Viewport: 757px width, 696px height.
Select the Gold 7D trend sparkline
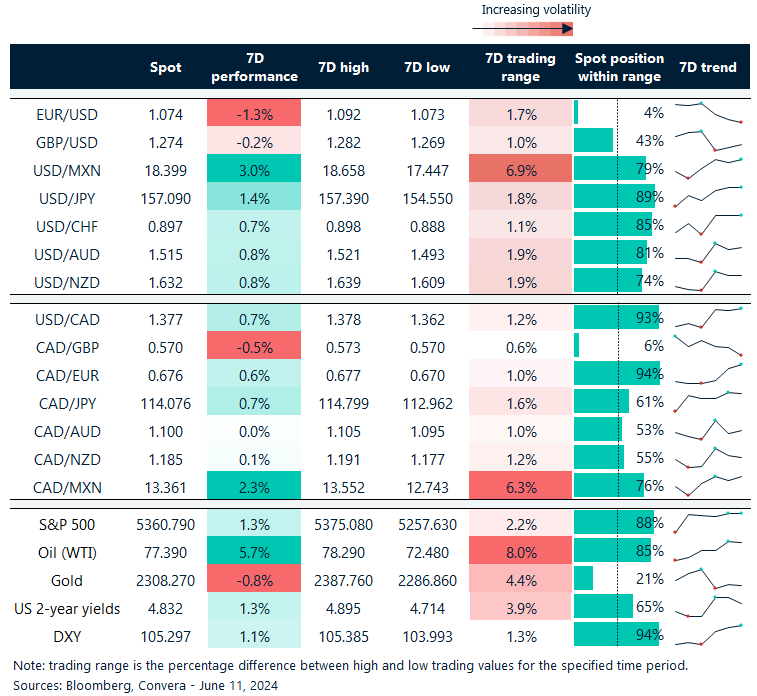(708, 579)
